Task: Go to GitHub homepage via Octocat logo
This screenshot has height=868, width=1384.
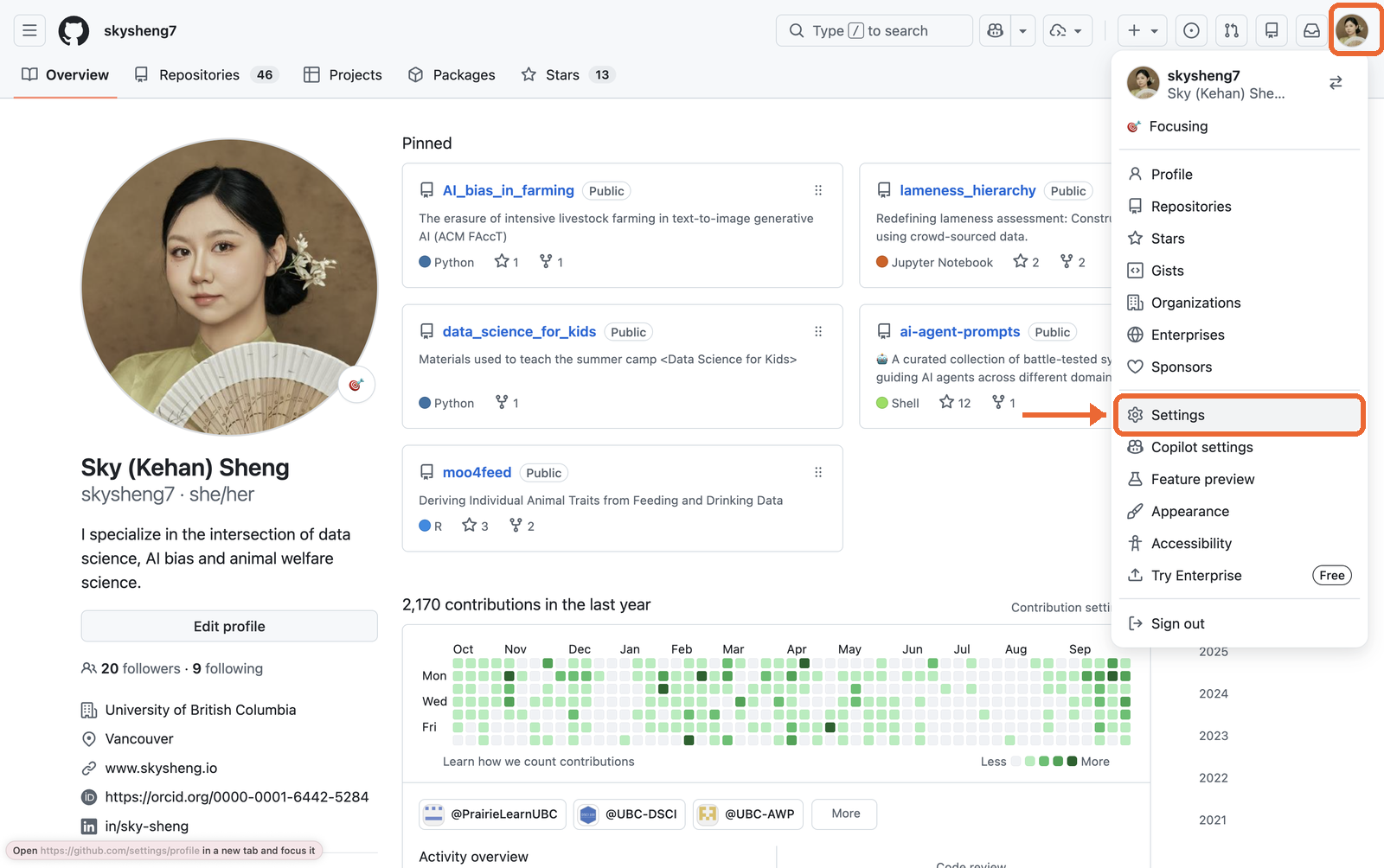Action: pyautogui.click(x=74, y=31)
